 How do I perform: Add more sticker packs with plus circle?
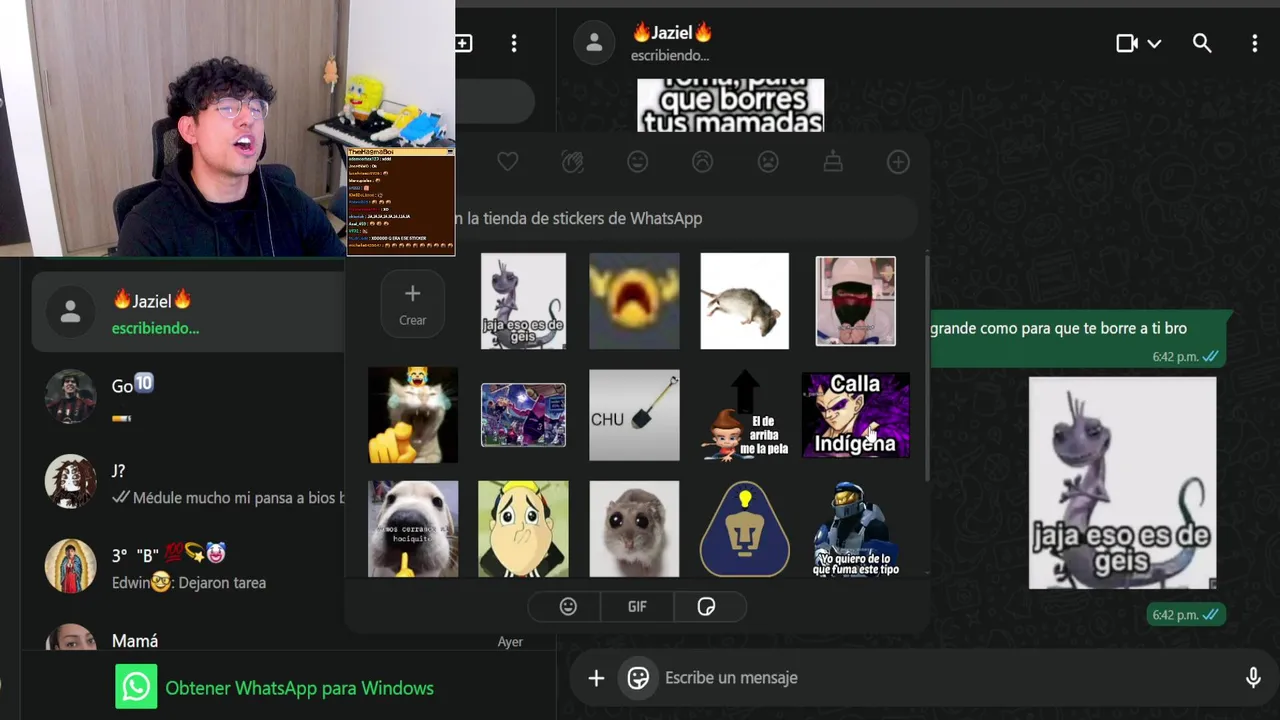click(x=898, y=161)
